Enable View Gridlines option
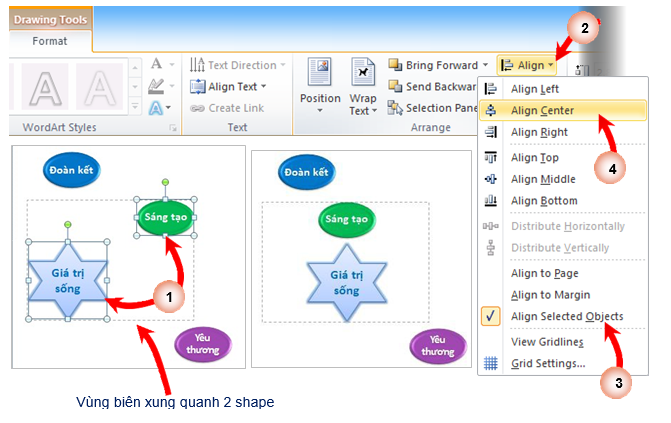The image size is (671, 423). coord(548,341)
